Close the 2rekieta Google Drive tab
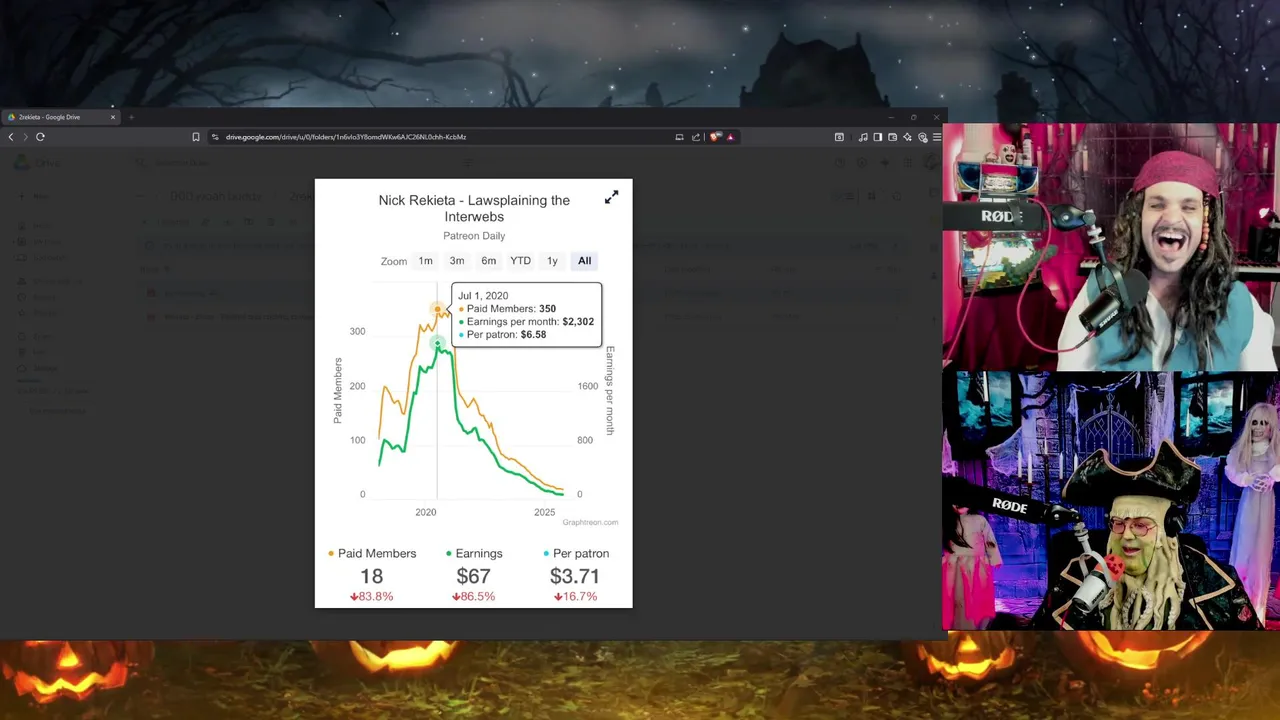 113,117
